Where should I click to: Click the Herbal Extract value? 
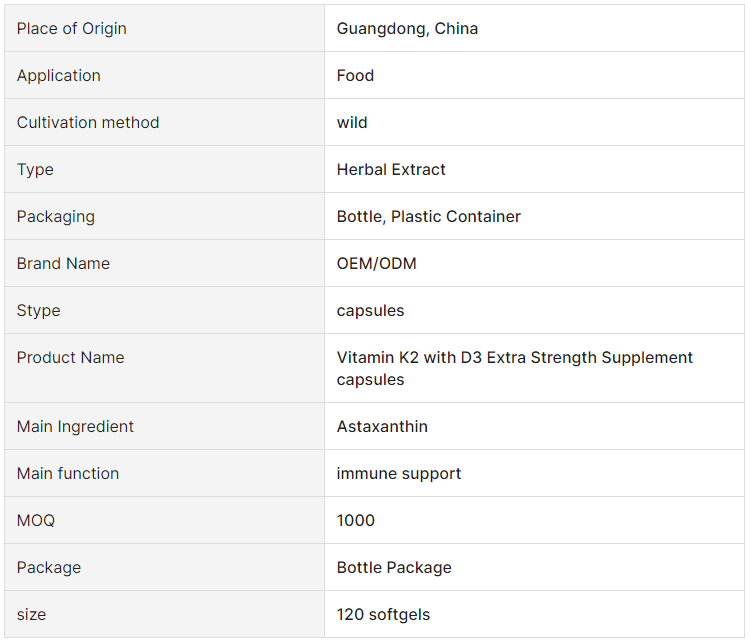(x=391, y=169)
